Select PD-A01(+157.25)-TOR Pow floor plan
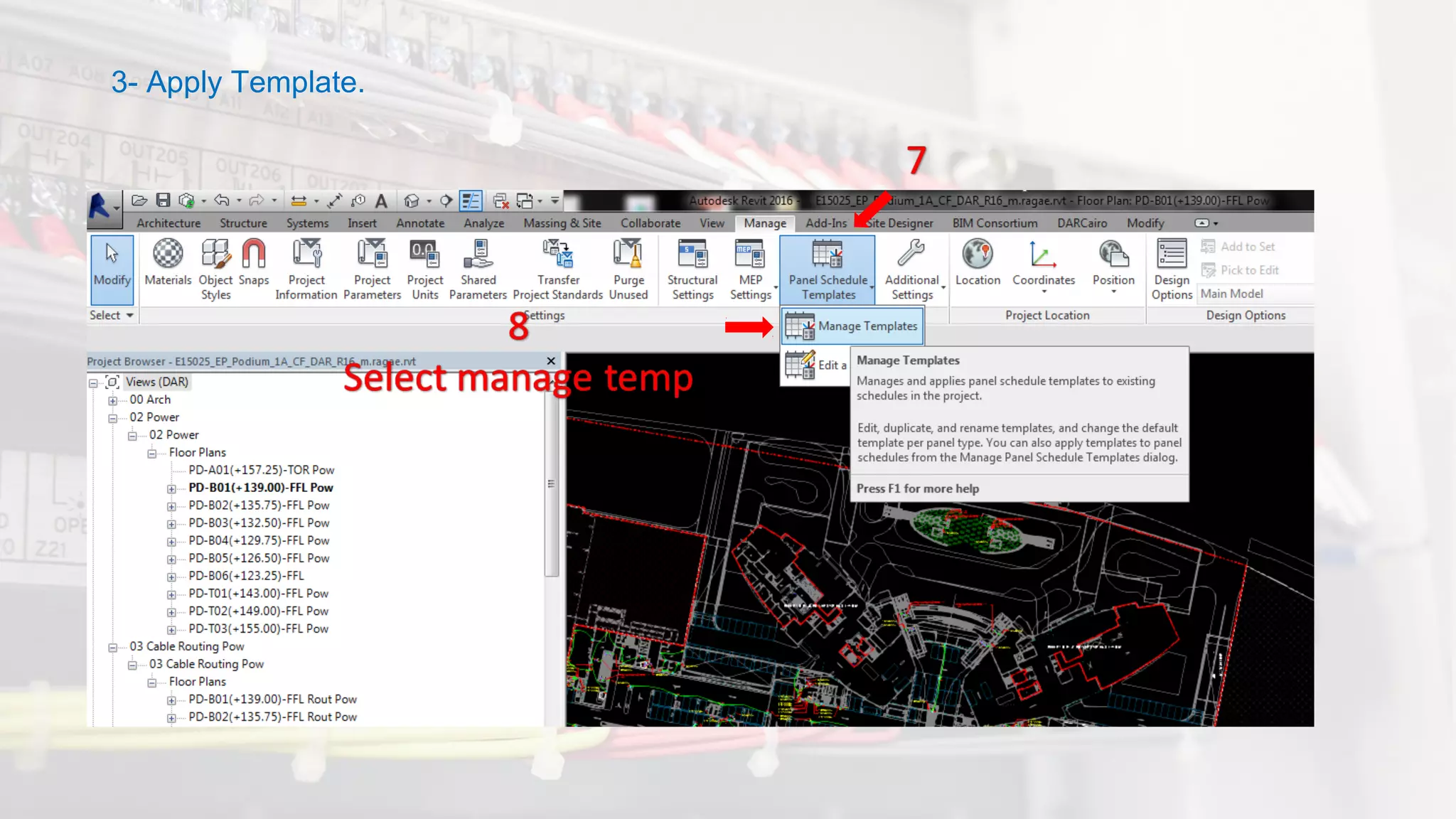This screenshot has width=1456, height=819. pyautogui.click(x=261, y=470)
